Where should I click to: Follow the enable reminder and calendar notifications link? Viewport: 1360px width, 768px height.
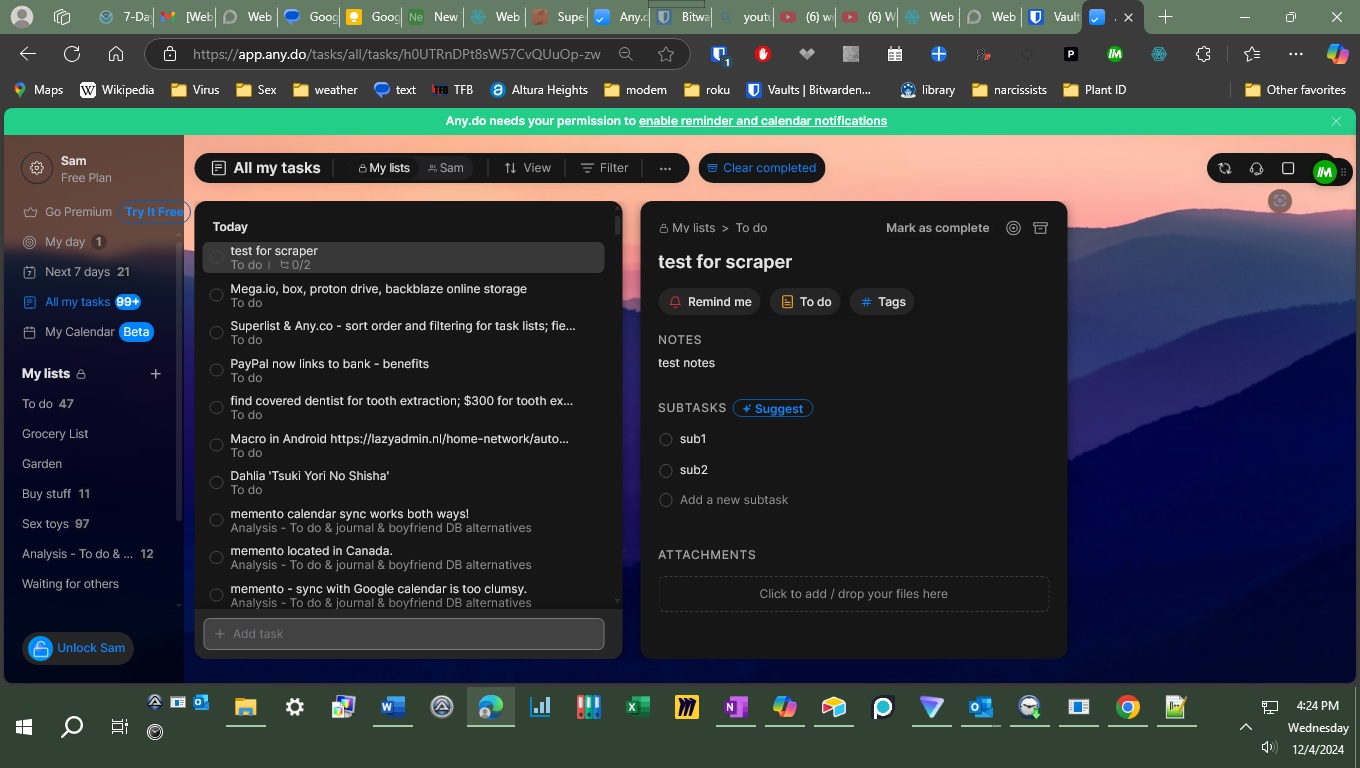pyautogui.click(x=762, y=121)
